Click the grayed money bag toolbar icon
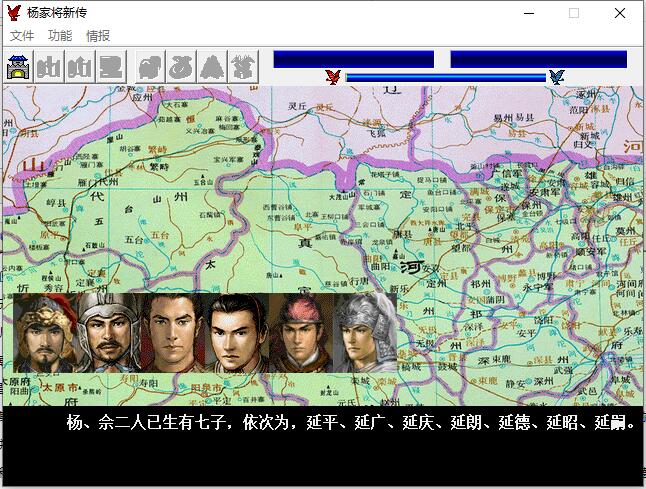 pos(182,67)
